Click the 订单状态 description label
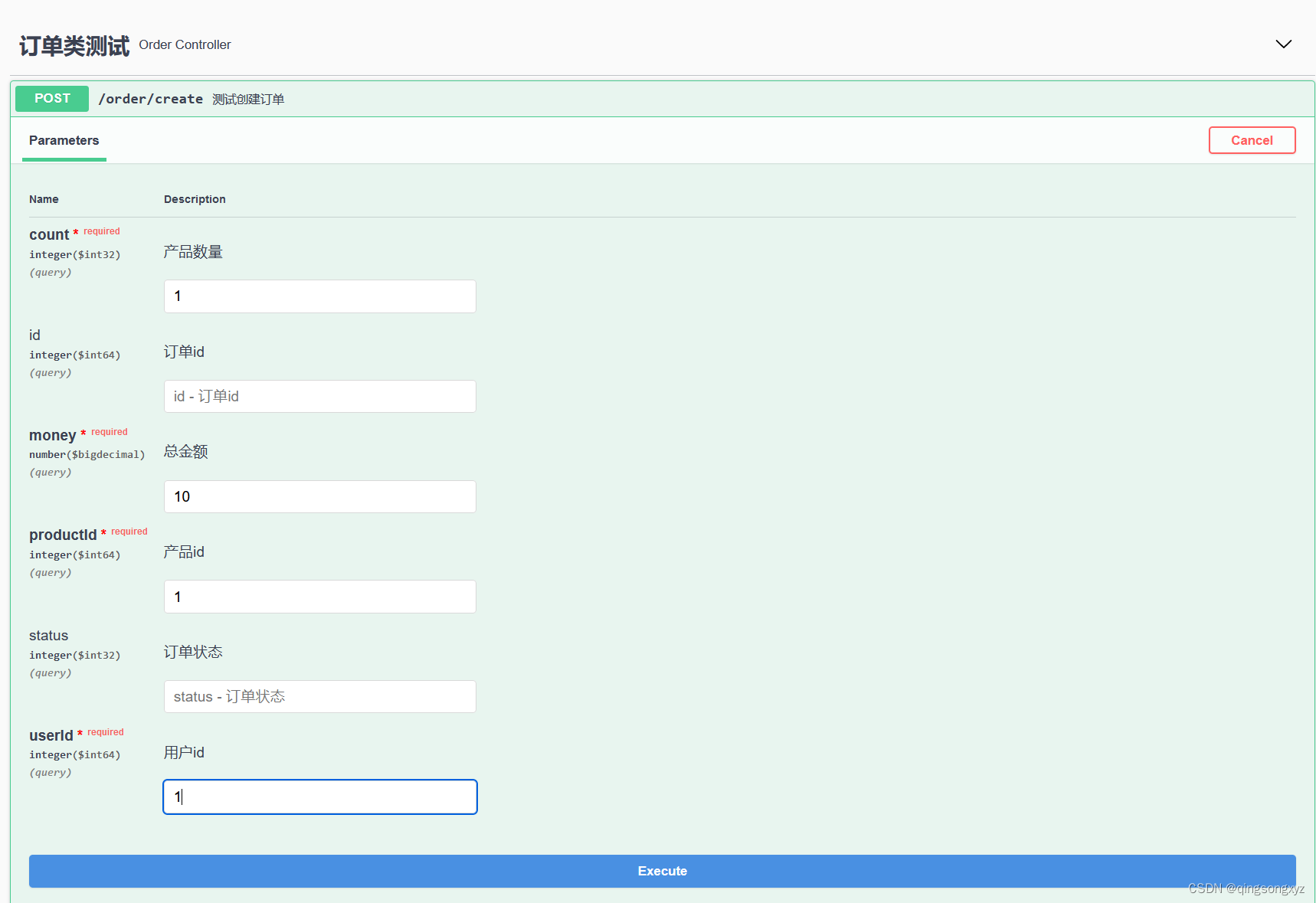 click(193, 652)
